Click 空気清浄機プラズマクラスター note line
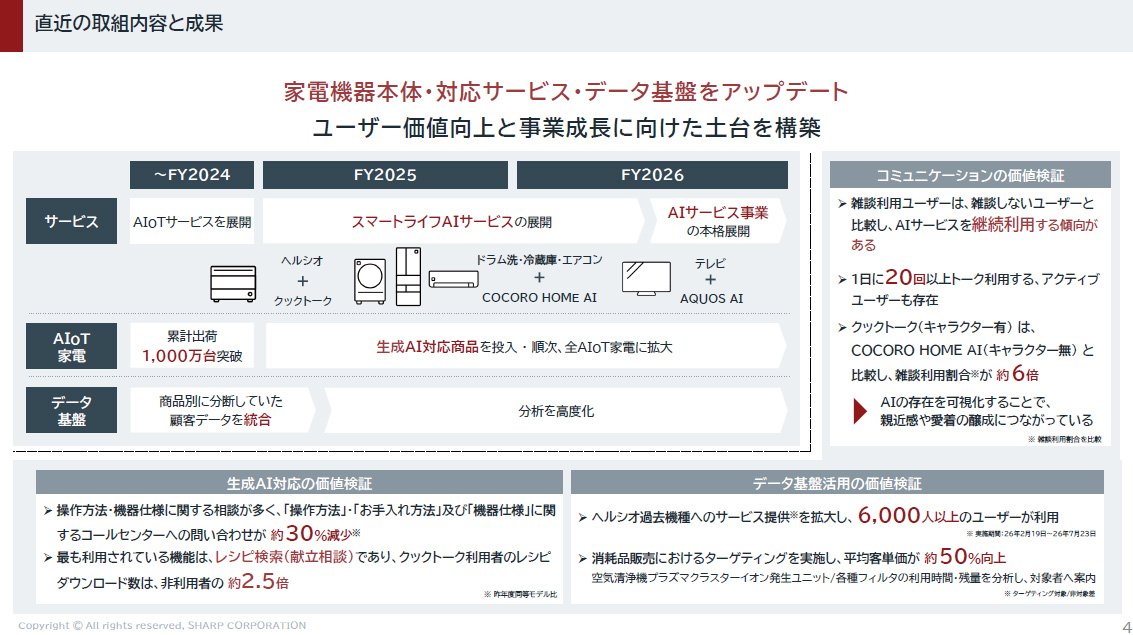This screenshot has height=635, width=1133. coord(843,578)
